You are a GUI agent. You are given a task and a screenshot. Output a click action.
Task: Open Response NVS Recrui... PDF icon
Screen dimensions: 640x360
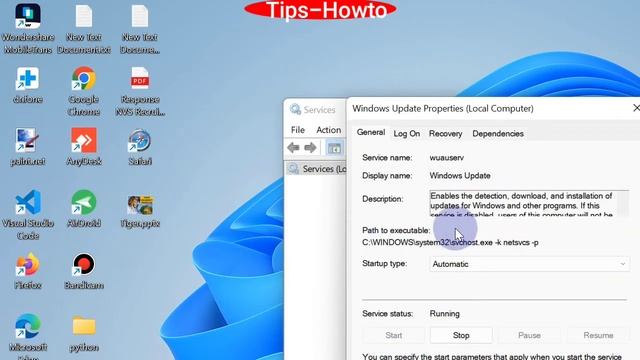(140, 91)
